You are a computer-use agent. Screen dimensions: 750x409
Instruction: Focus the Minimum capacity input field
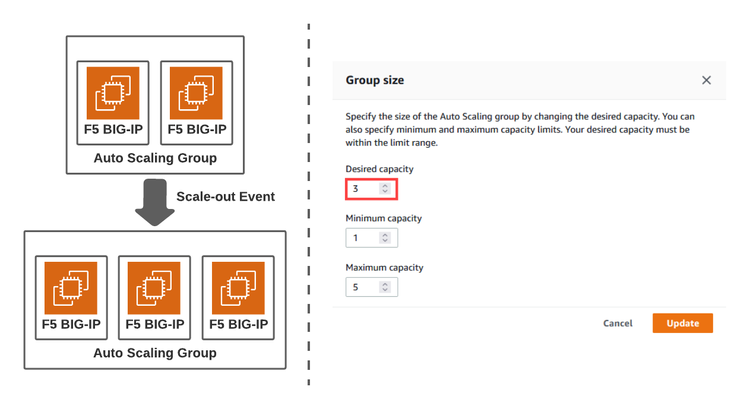[371, 238]
